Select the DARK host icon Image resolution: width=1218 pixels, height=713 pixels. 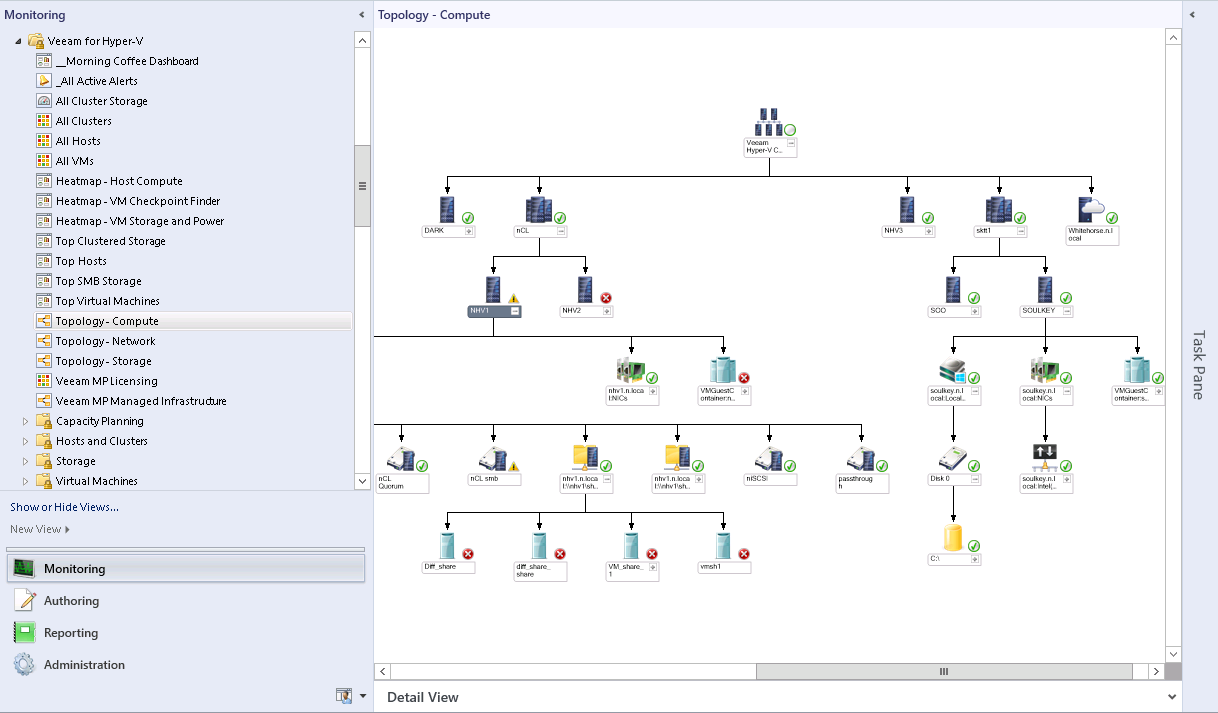447,209
